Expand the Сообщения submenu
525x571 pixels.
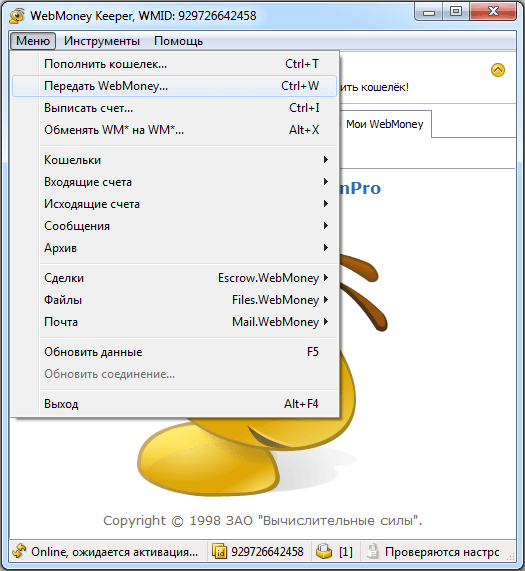(x=174, y=226)
